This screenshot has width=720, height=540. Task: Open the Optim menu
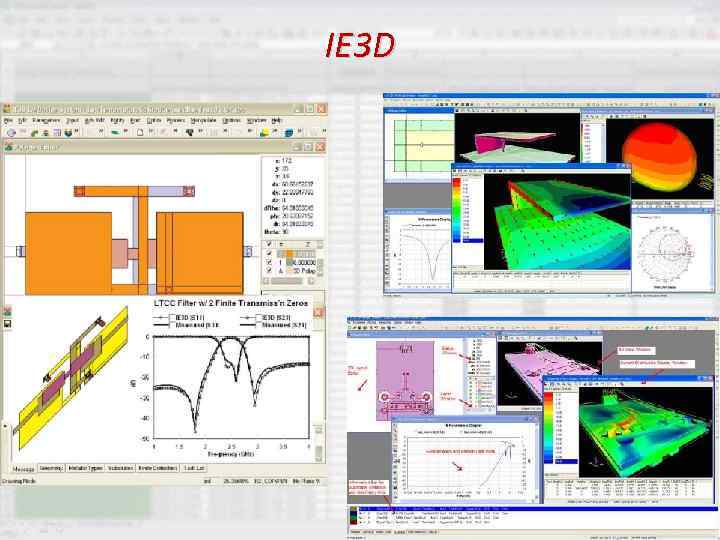tap(154, 120)
